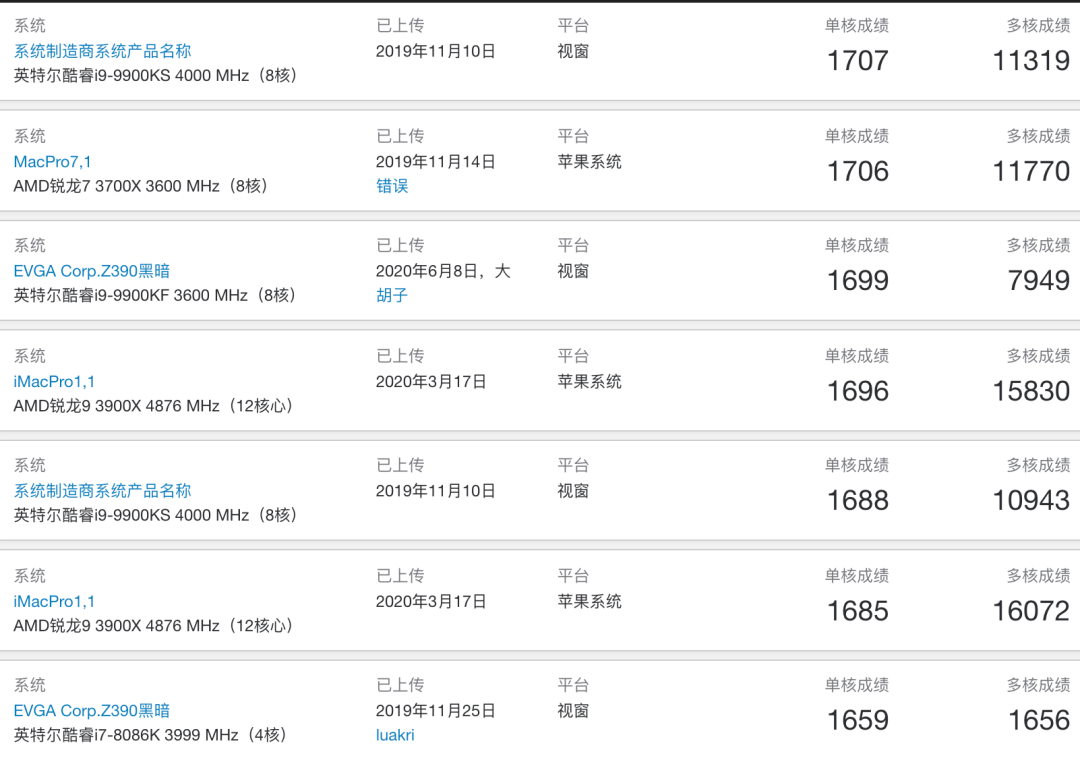The width and height of the screenshot is (1080, 758).
Task: Open 系统制造商系统产品名称 link scoring 1707
Action: click(102, 51)
